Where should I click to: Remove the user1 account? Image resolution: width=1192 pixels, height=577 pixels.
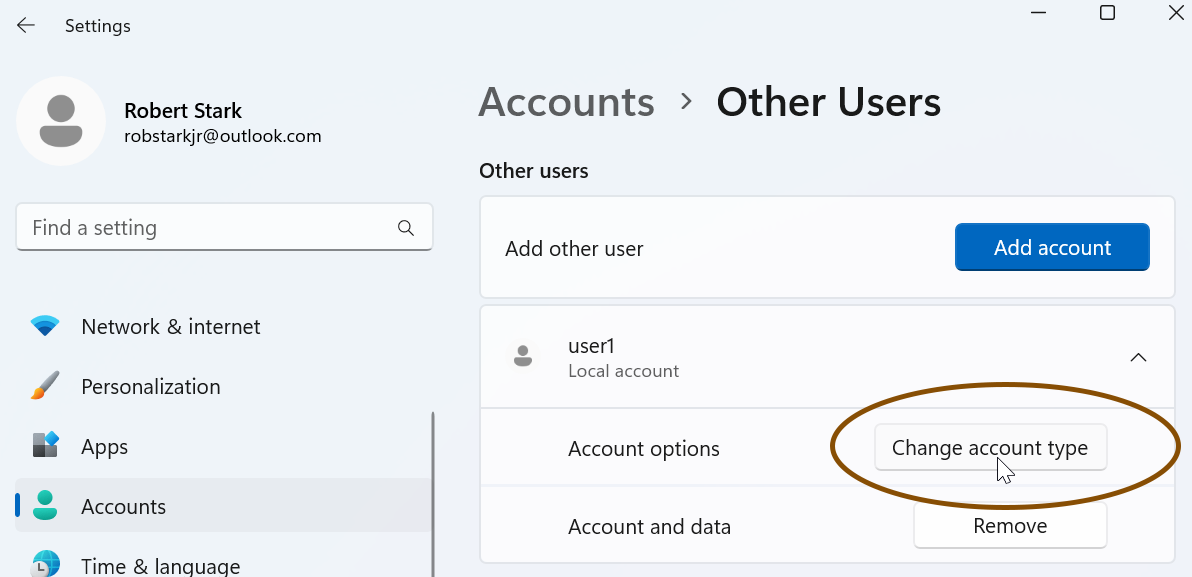point(1010,525)
